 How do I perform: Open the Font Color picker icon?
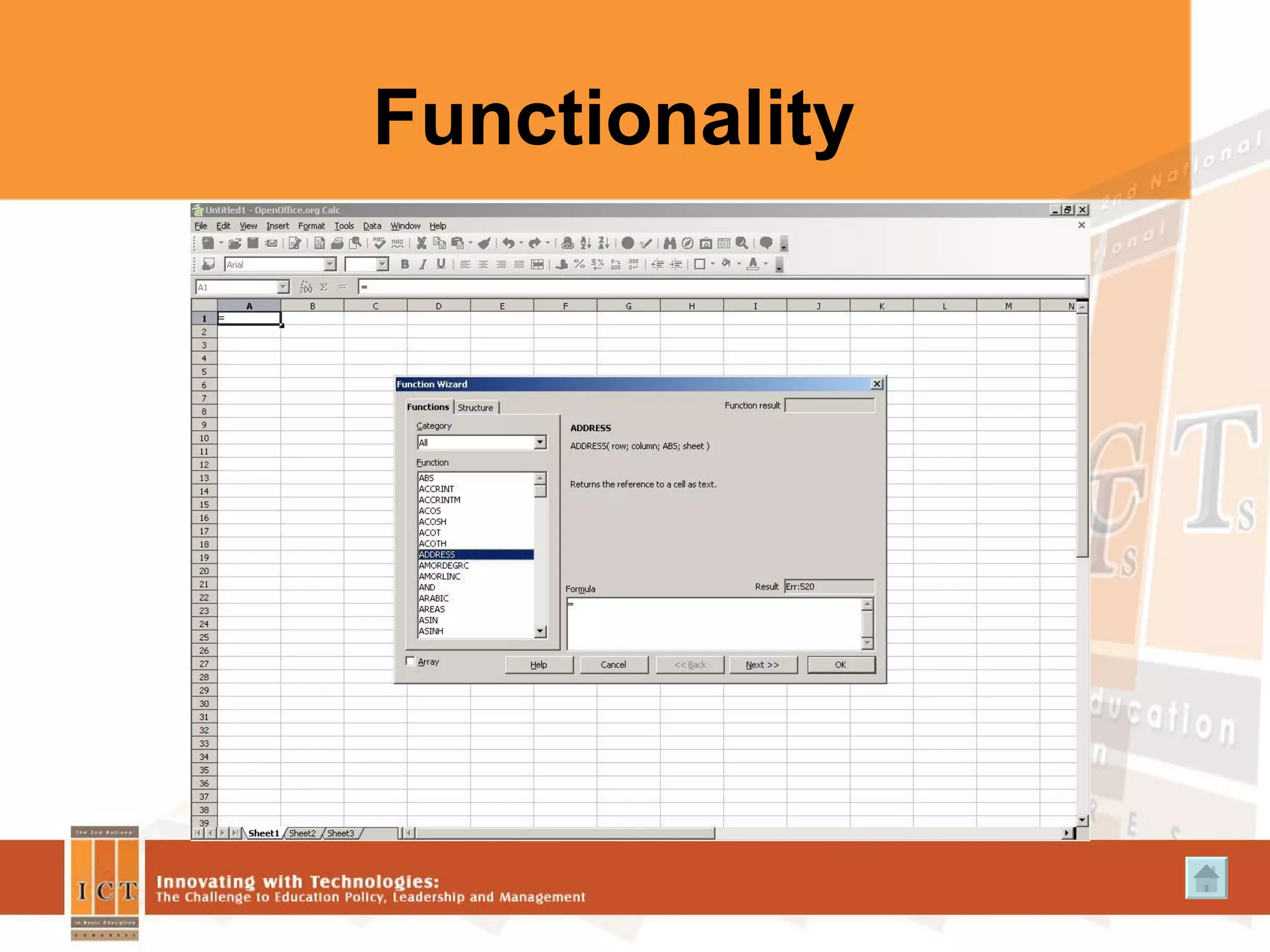pyautogui.click(x=753, y=265)
